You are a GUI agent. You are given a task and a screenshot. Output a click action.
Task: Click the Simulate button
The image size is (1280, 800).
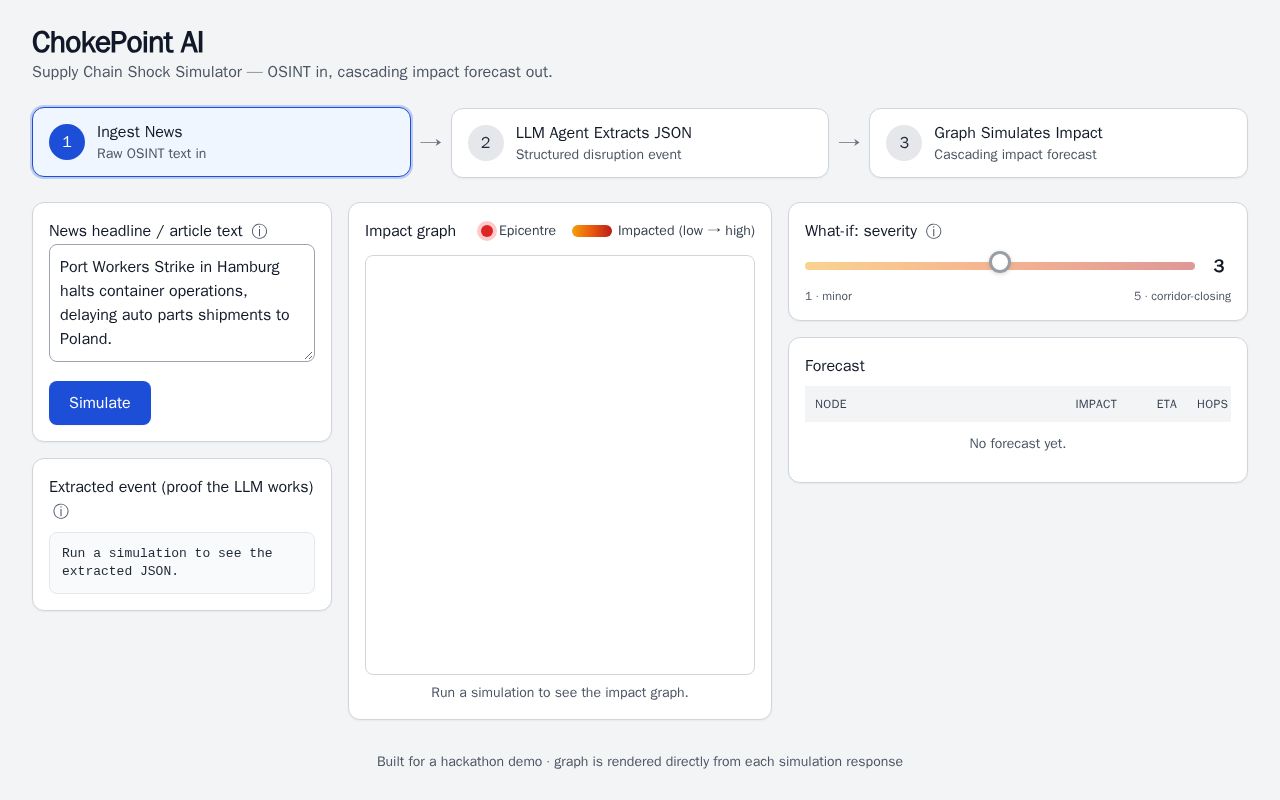[100, 403]
